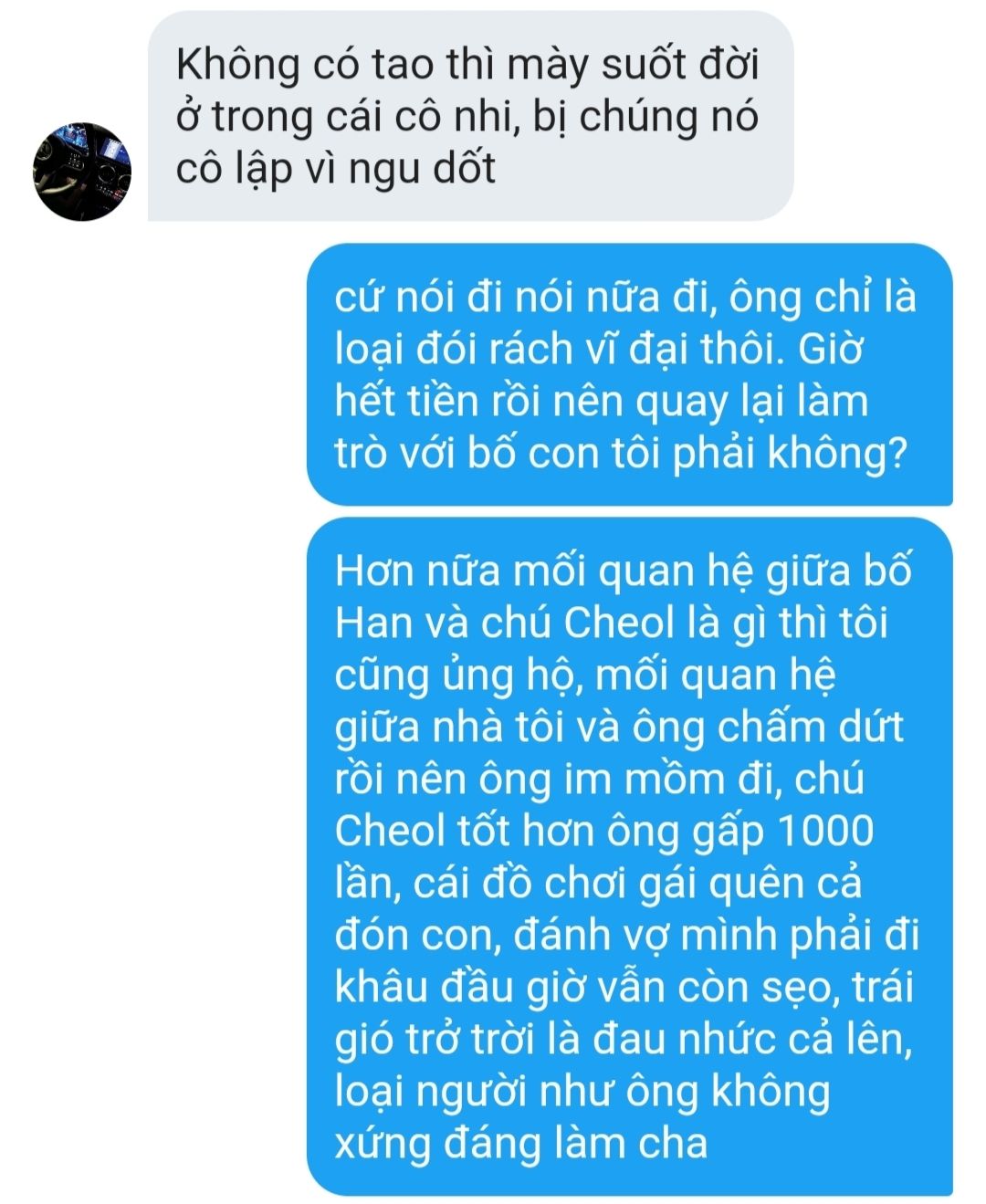Image resolution: width=986 pixels, height=1204 pixels.
Task: Click the line "giữa nhà tôi và ông chấm dứt"
Action: tap(619, 728)
